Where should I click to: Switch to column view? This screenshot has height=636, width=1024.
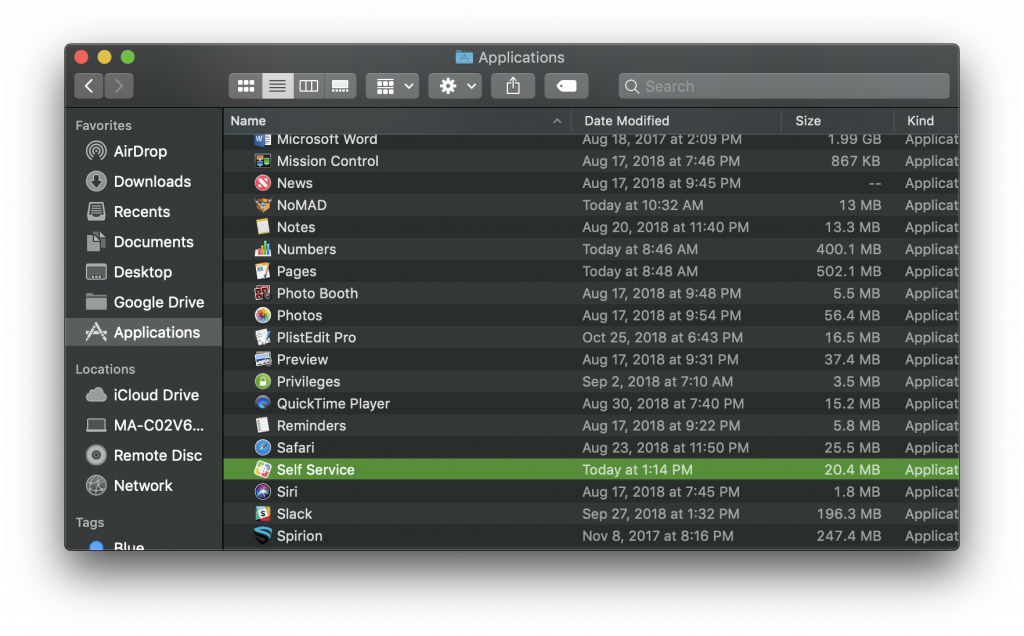308,86
